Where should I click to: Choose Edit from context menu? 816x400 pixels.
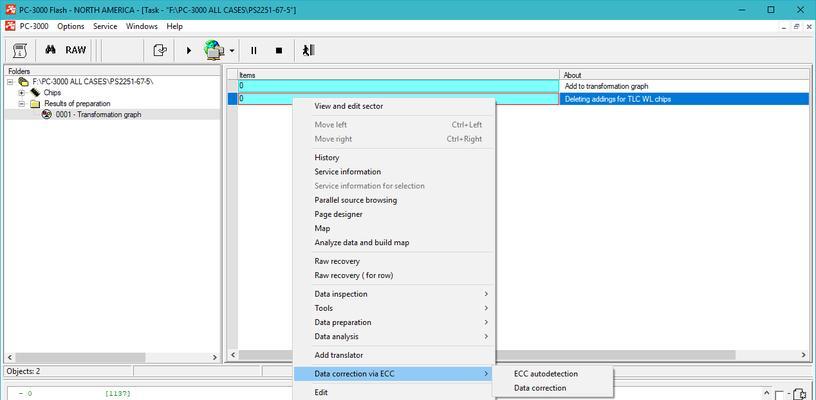[394, 393]
